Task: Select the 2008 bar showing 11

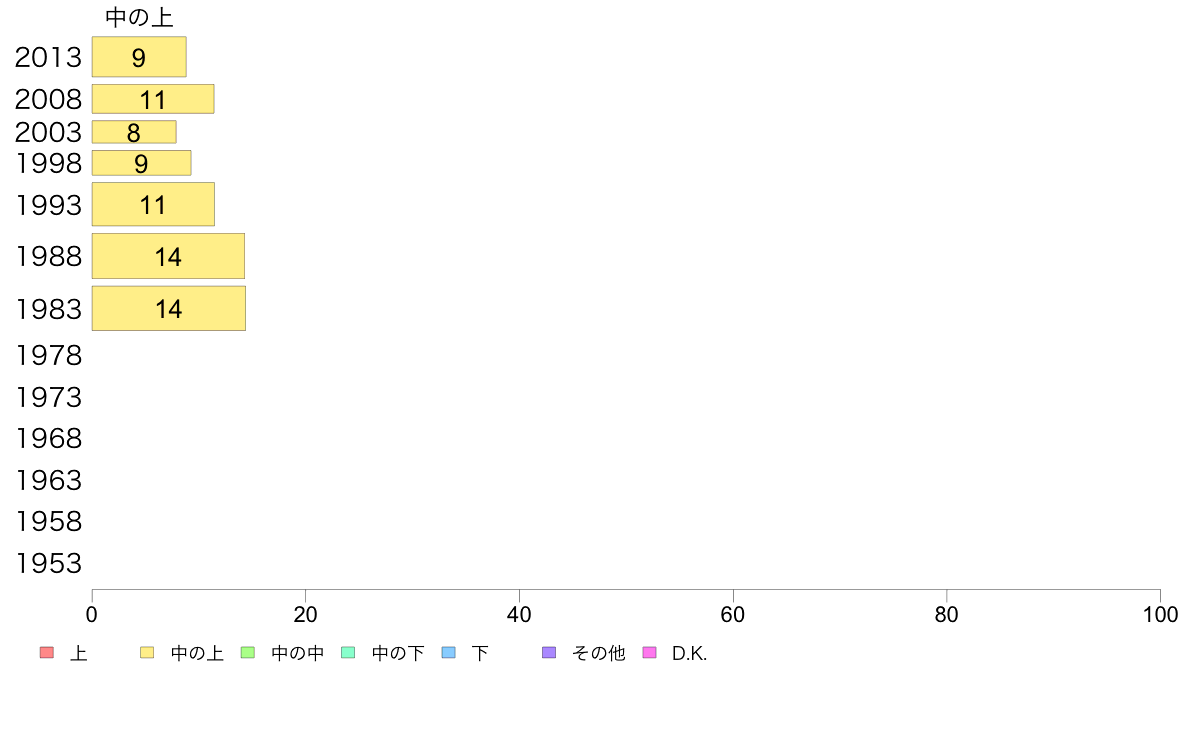Action: [x=153, y=99]
